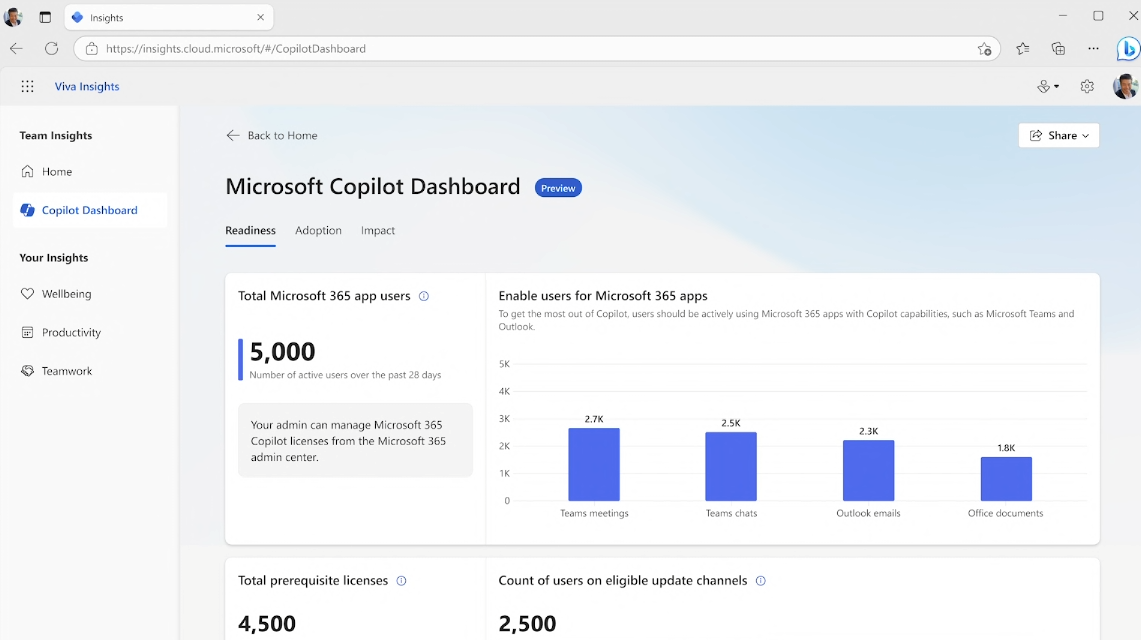Open the user account avatar
The width and height of the screenshot is (1141, 640).
[1125, 87]
